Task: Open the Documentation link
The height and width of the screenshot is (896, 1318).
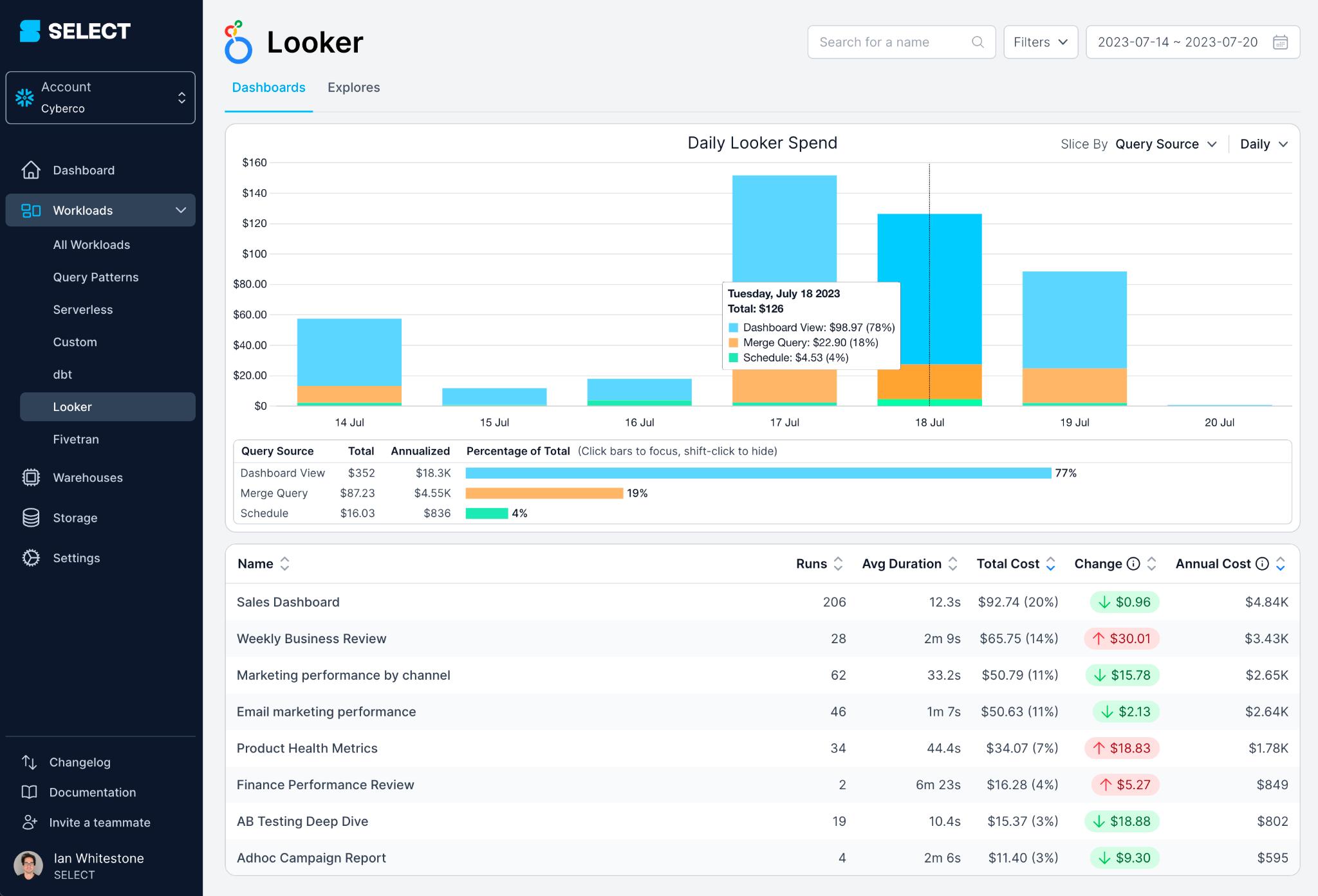Action: click(93, 792)
